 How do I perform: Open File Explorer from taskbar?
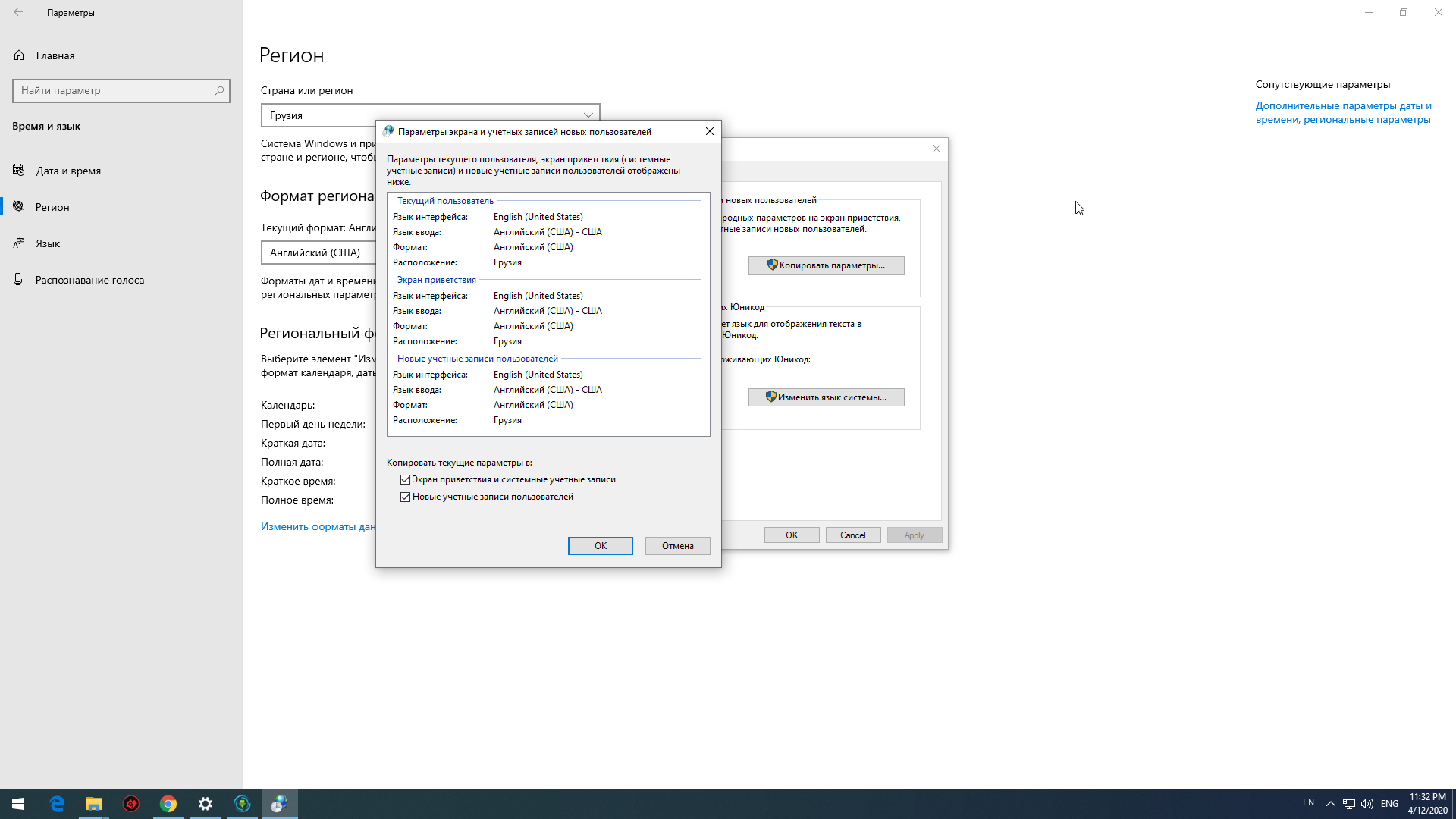pyautogui.click(x=93, y=804)
